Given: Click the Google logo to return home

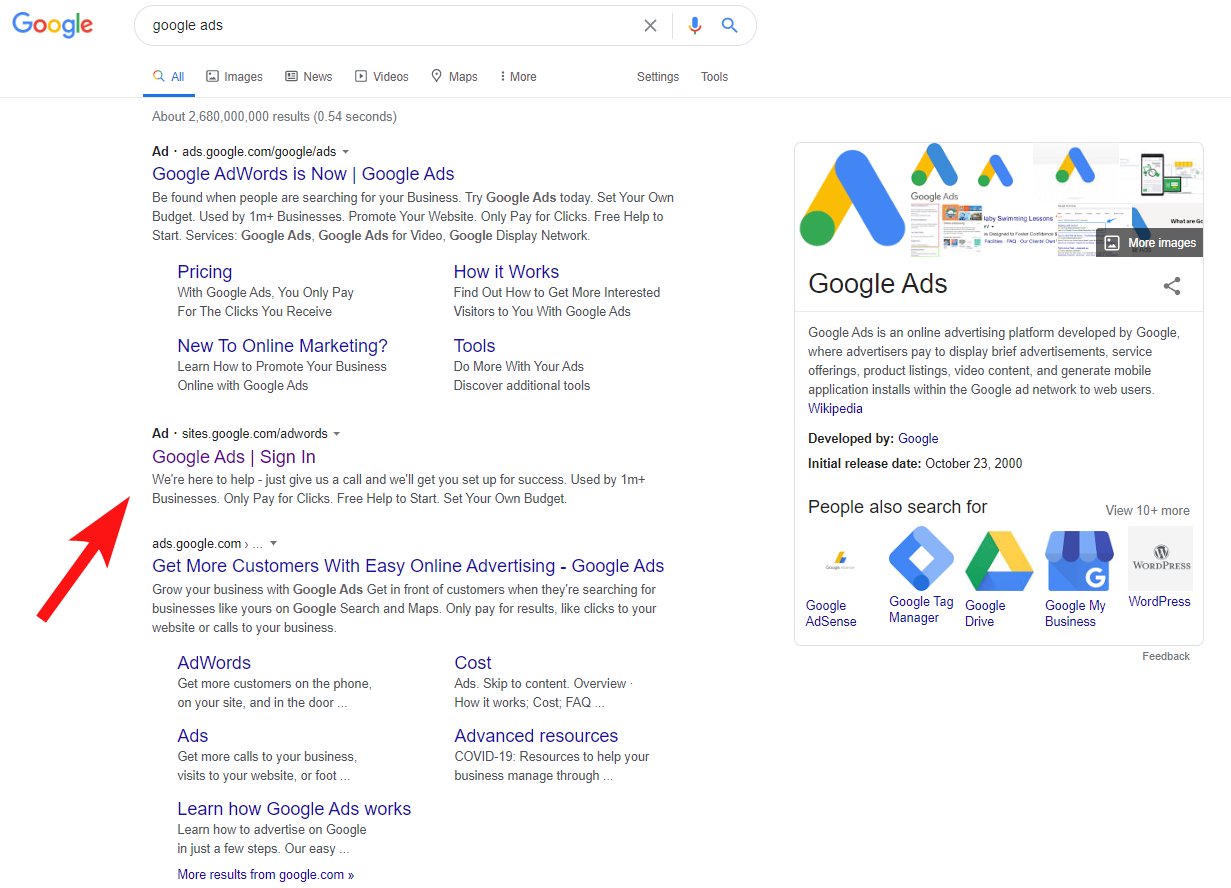Looking at the screenshot, I should [x=52, y=25].
